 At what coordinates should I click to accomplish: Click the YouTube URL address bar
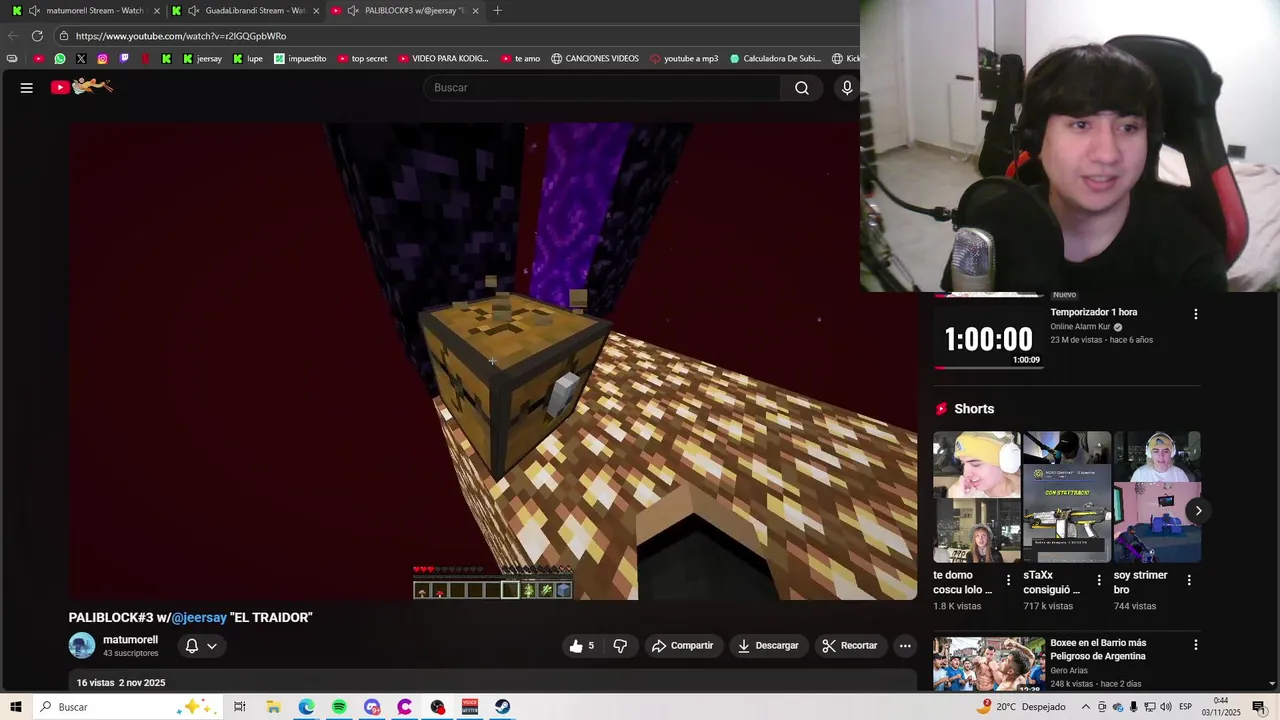(x=455, y=36)
